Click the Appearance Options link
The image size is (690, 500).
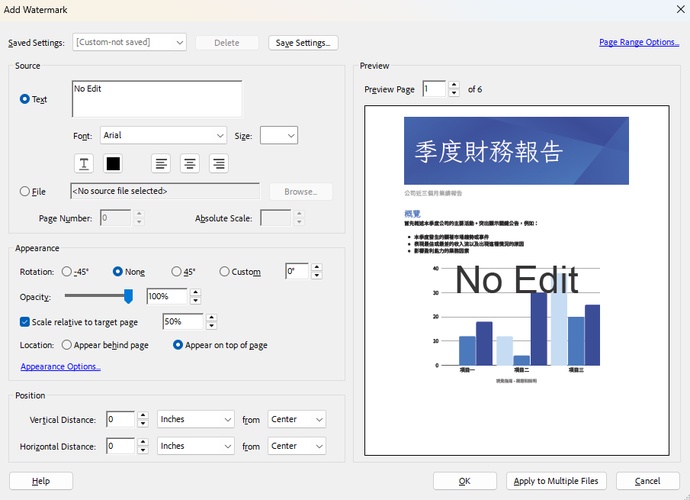(x=61, y=367)
